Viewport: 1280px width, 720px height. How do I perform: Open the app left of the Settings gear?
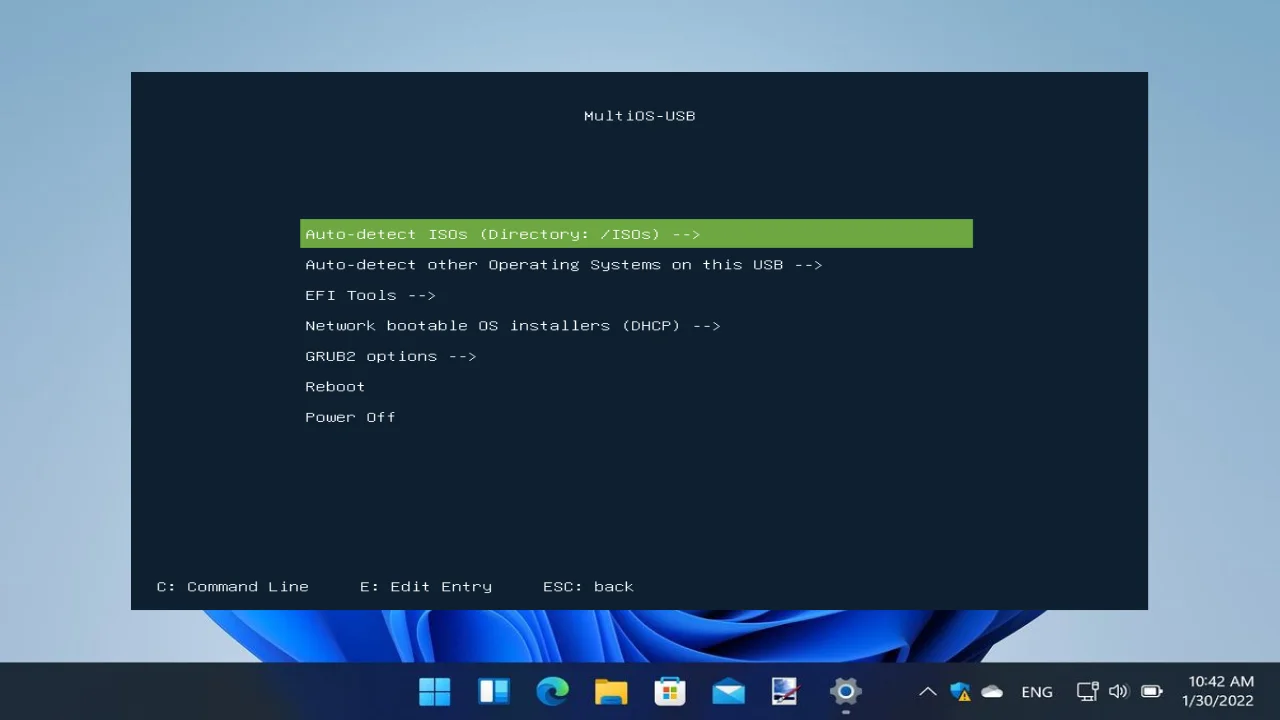[x=786, y=691]
